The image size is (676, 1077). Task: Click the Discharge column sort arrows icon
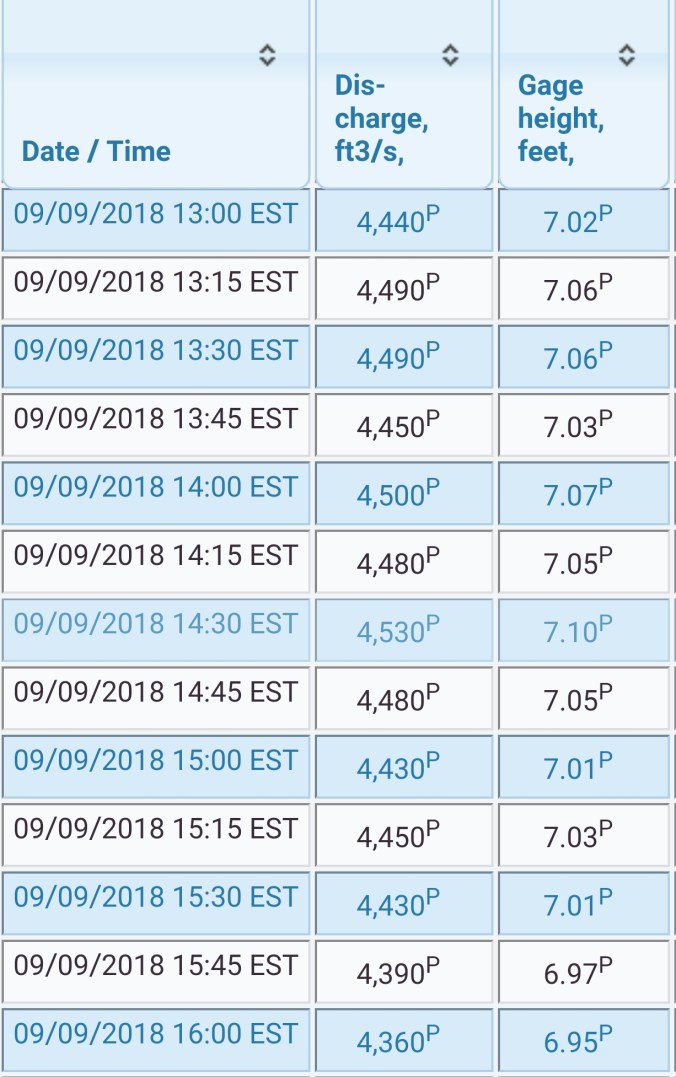[x=451, y=56]
